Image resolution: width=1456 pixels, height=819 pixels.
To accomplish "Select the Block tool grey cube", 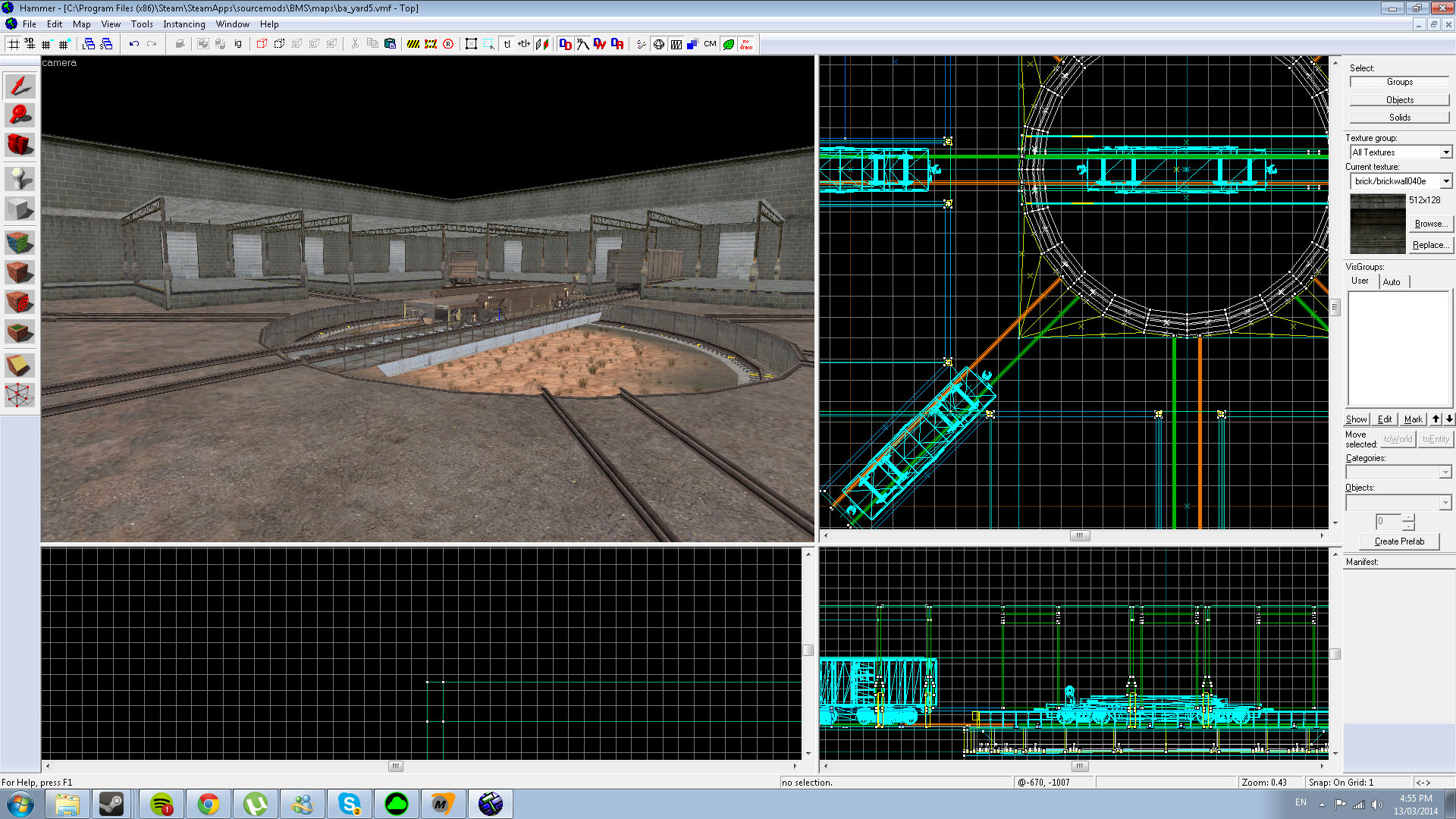I will click(x=20, y=209).
